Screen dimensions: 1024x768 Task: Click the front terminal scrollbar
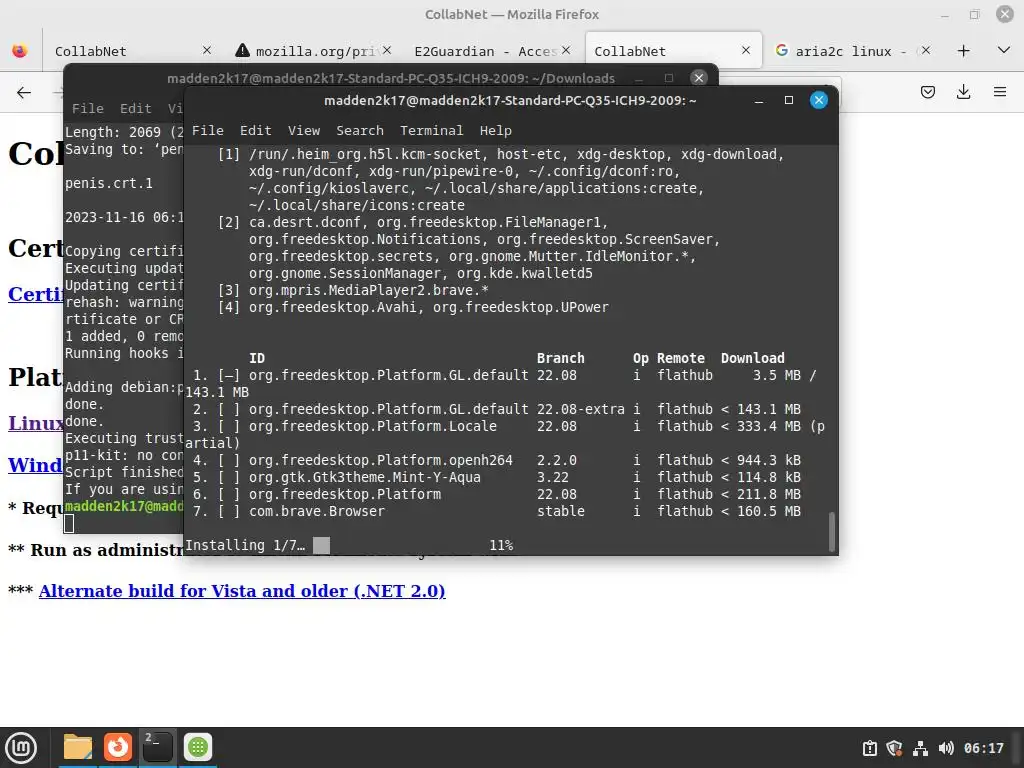831,532
